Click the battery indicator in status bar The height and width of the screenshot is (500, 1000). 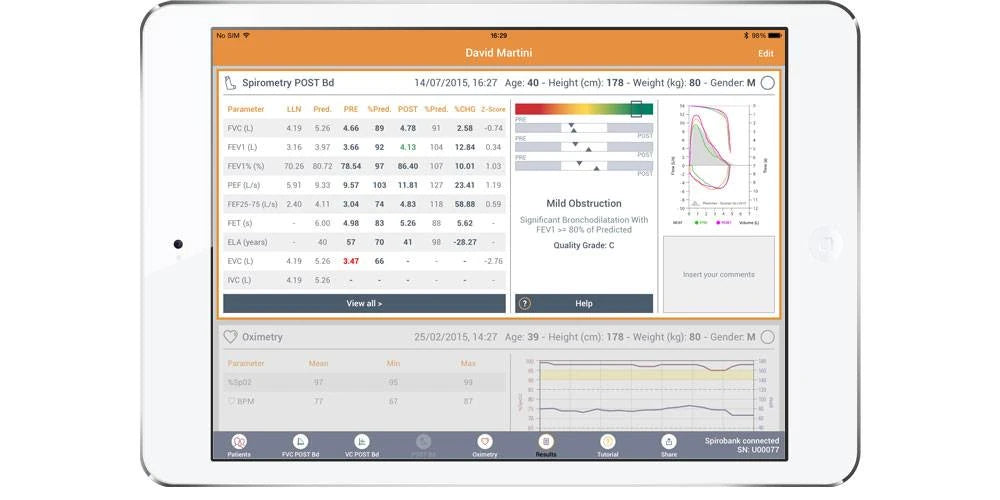tap(775, 36)
